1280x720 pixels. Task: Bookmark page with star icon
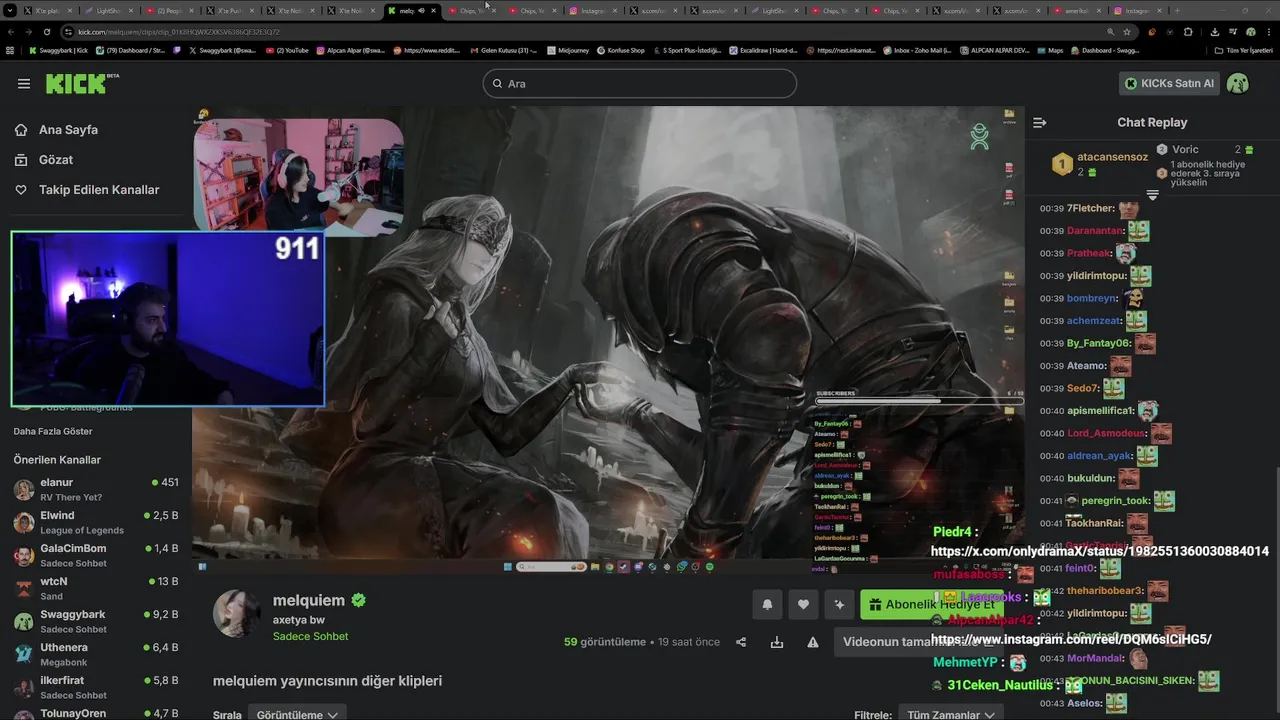(1126, 32)
